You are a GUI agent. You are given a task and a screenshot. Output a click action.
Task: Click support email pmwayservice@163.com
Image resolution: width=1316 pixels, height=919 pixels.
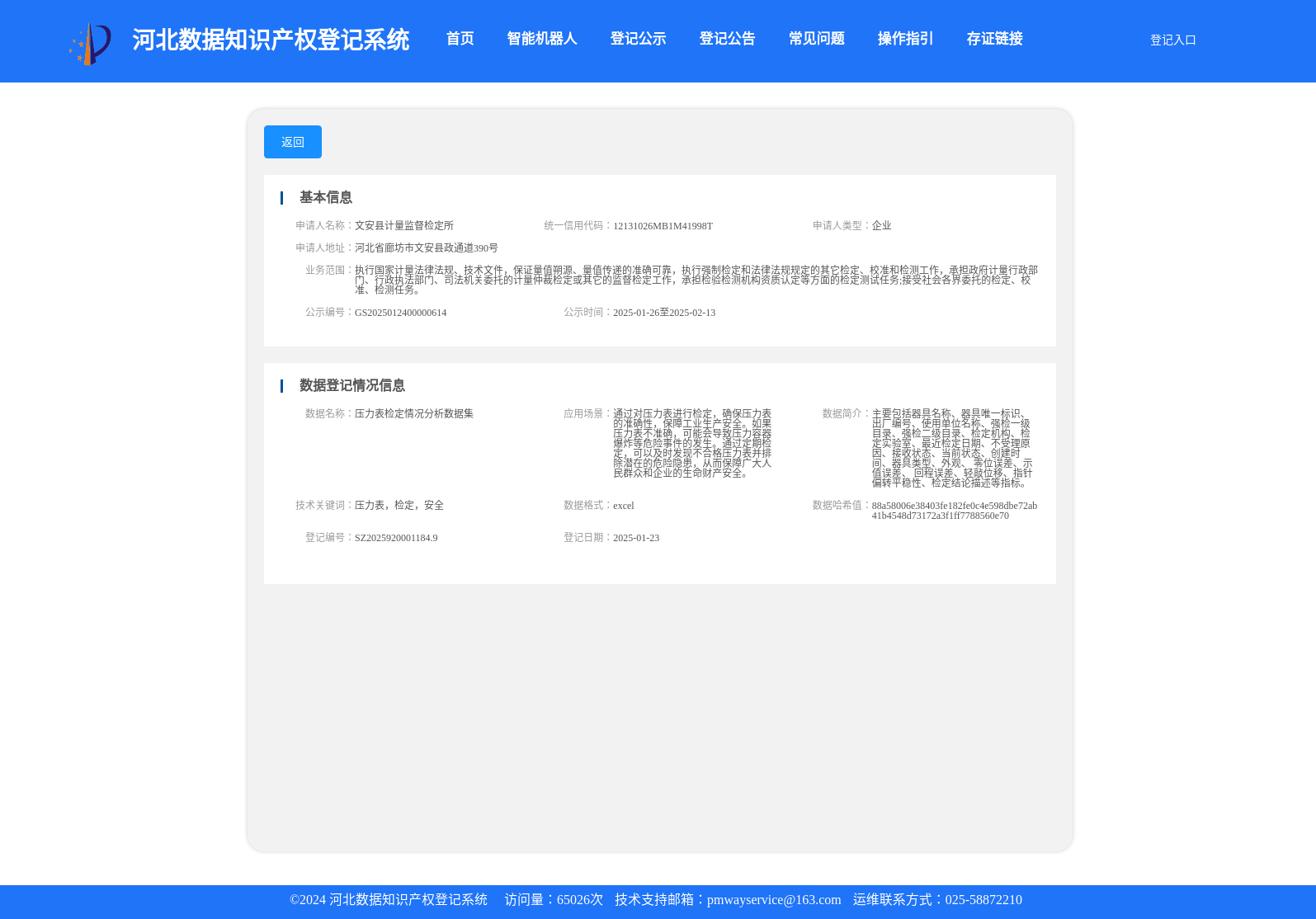pos(774,900)
